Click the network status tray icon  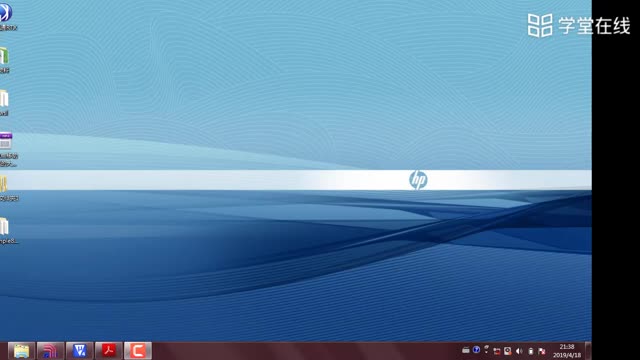tap(497, 351)
